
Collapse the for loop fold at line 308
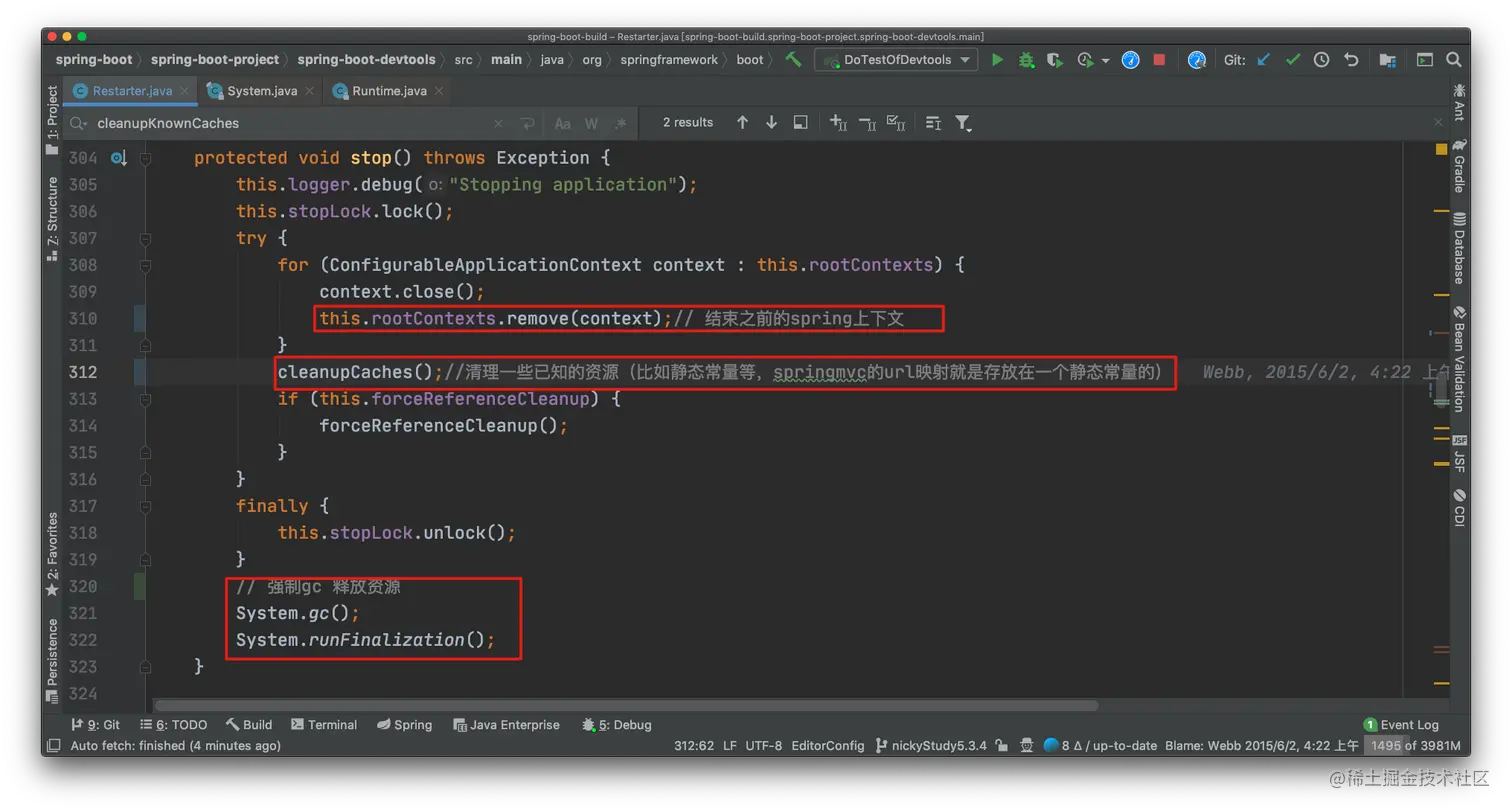[x=146, y=265]
